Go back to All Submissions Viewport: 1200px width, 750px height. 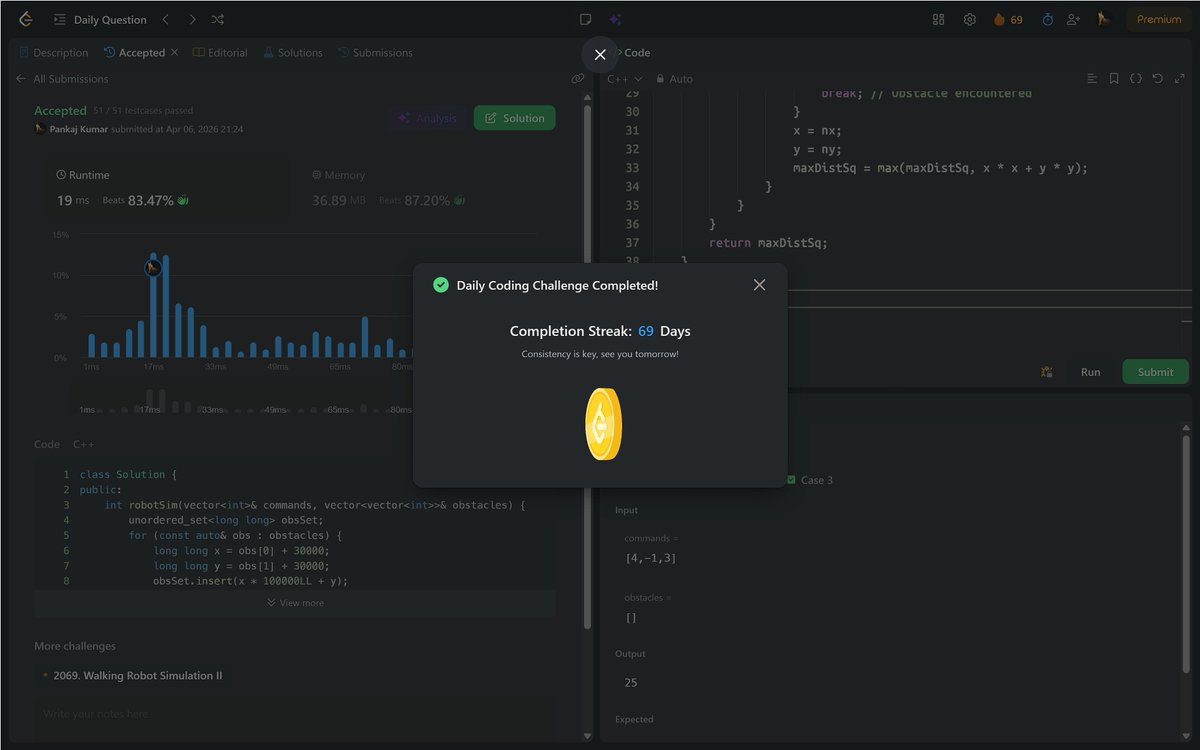pos(62,79)
